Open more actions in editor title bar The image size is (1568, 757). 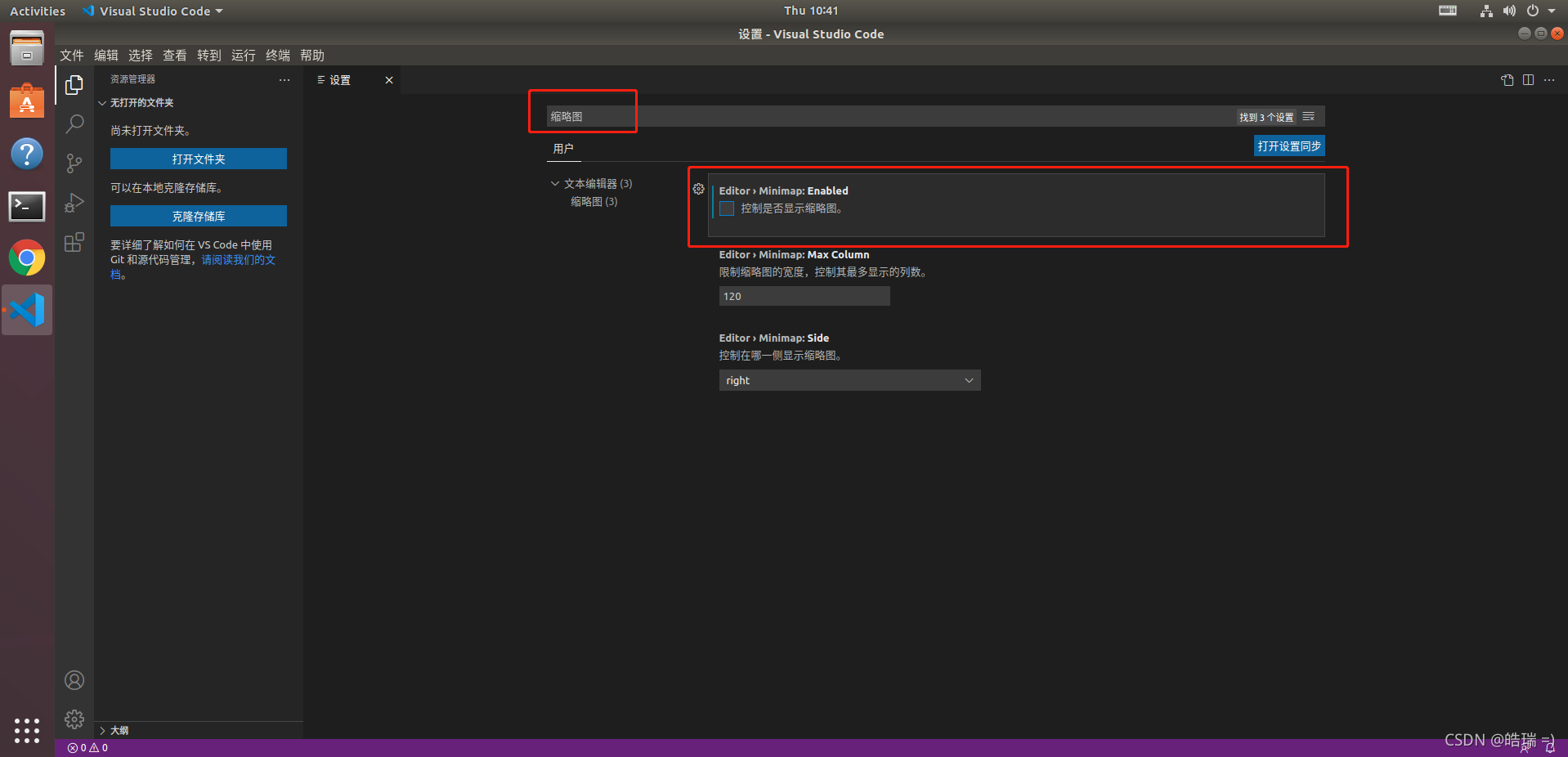[1549, 80]
